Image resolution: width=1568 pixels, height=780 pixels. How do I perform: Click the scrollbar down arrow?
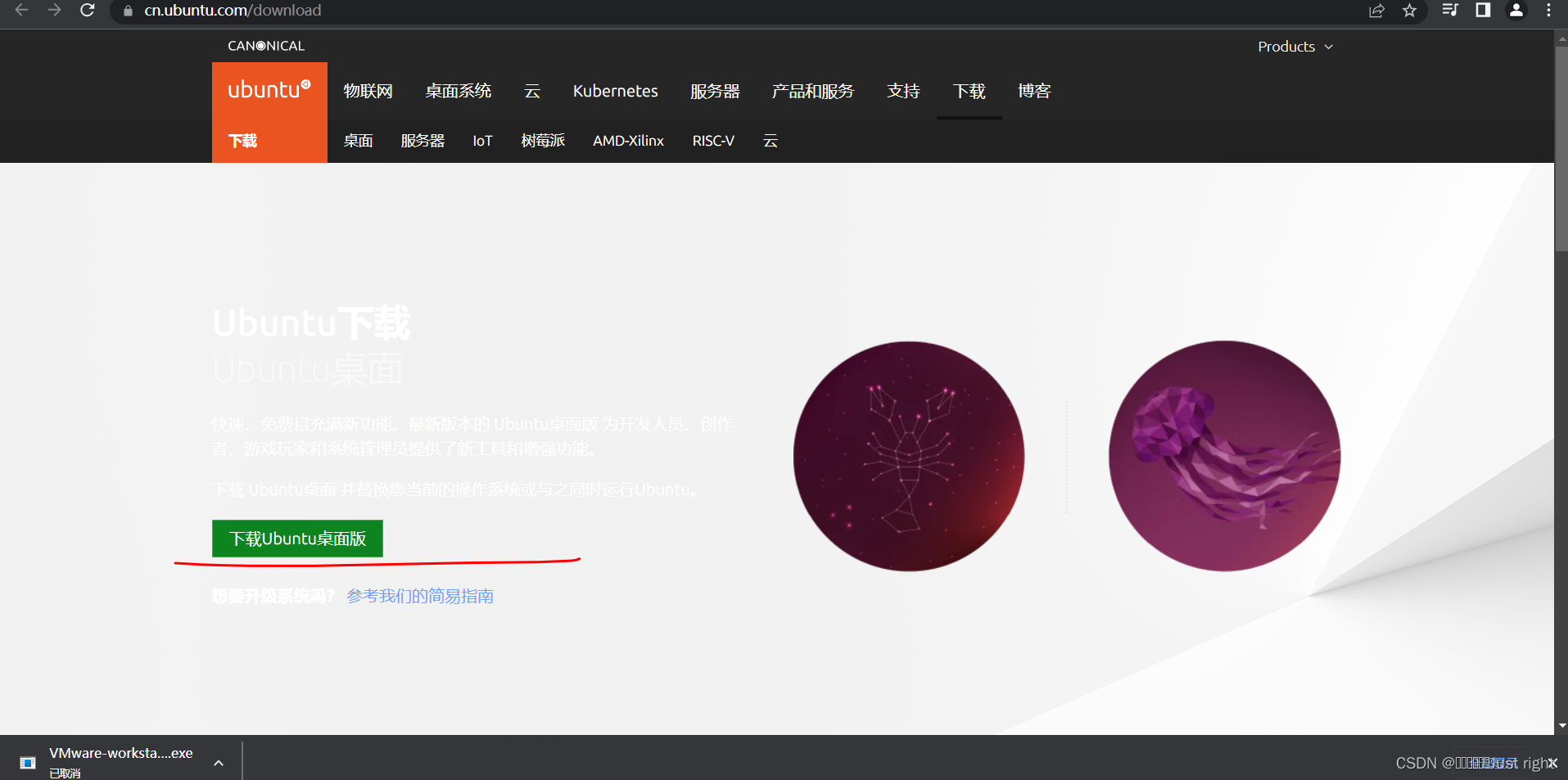point(1561,725)
